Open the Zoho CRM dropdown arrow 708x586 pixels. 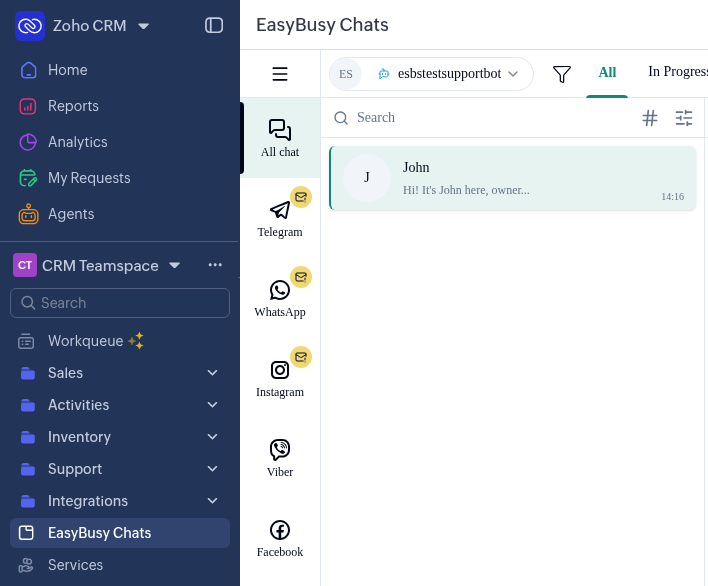(144, 26)
